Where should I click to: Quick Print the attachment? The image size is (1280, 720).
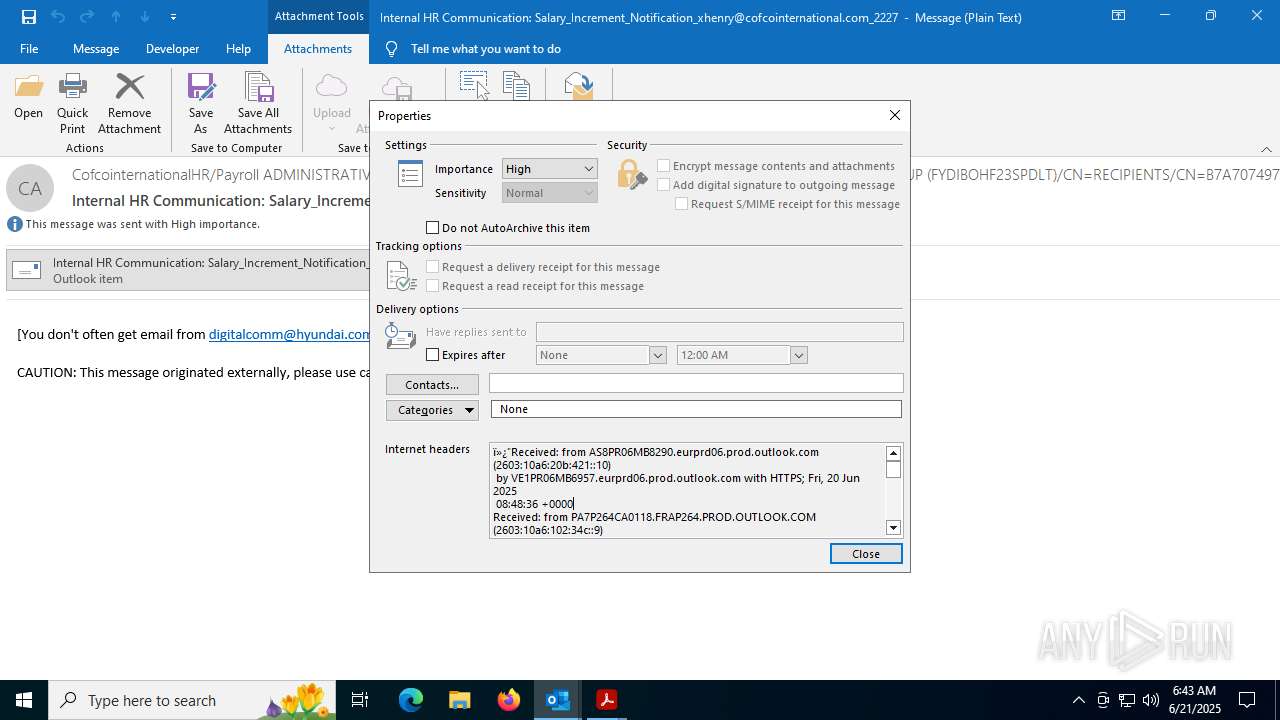pos(72,104)
